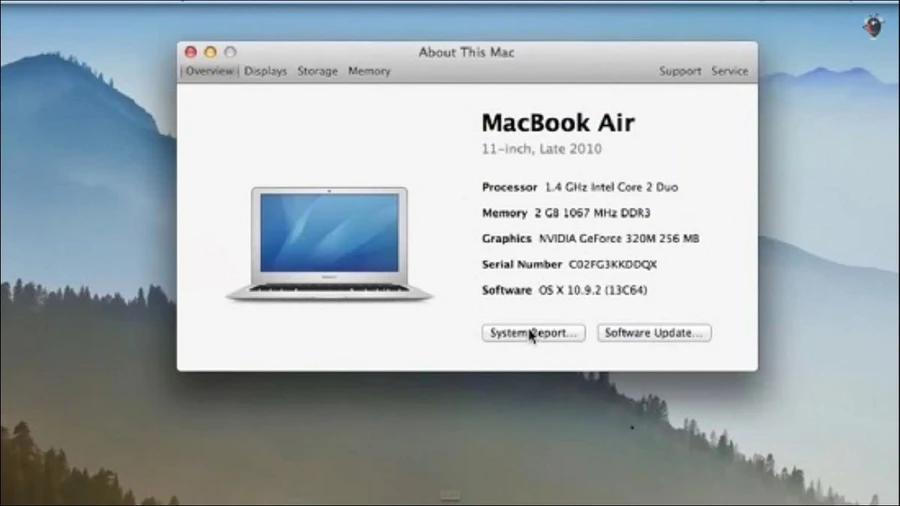Open the Support section

click(680, 71)
